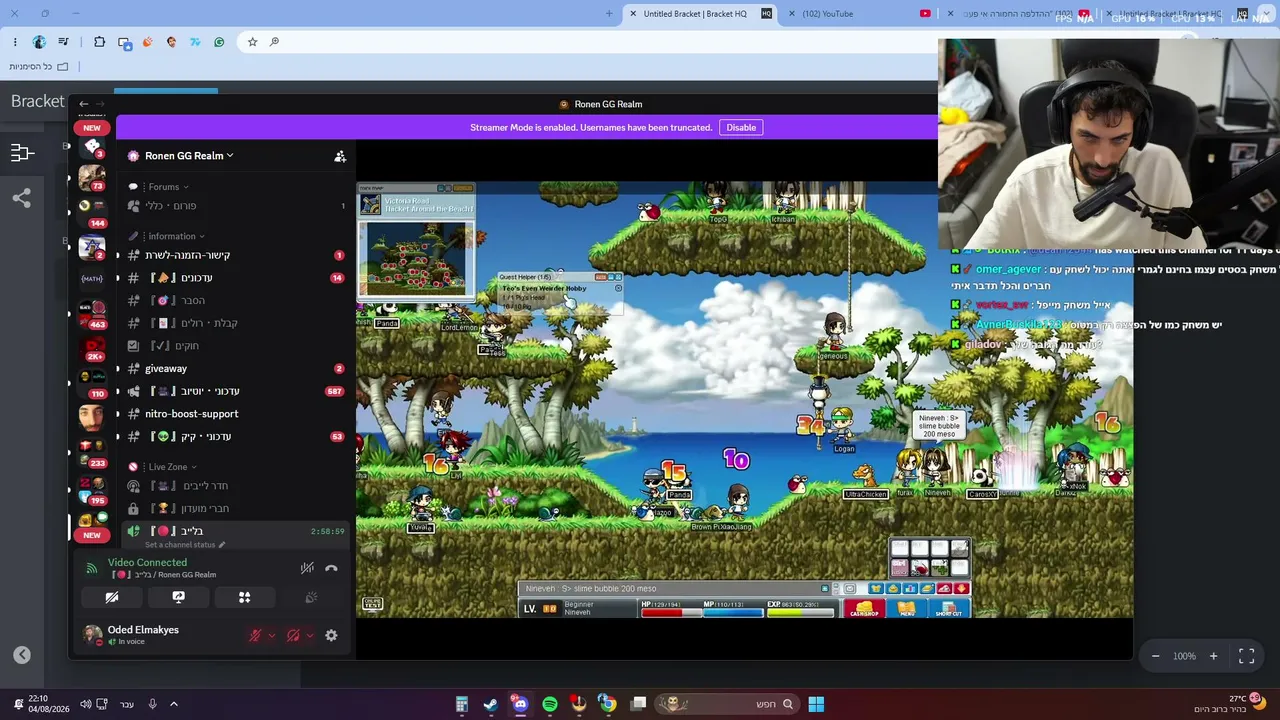Image resolution: width=1280 pixels, height=720 pixels.
Task: Click the Windows Start button
Action: 816,704
